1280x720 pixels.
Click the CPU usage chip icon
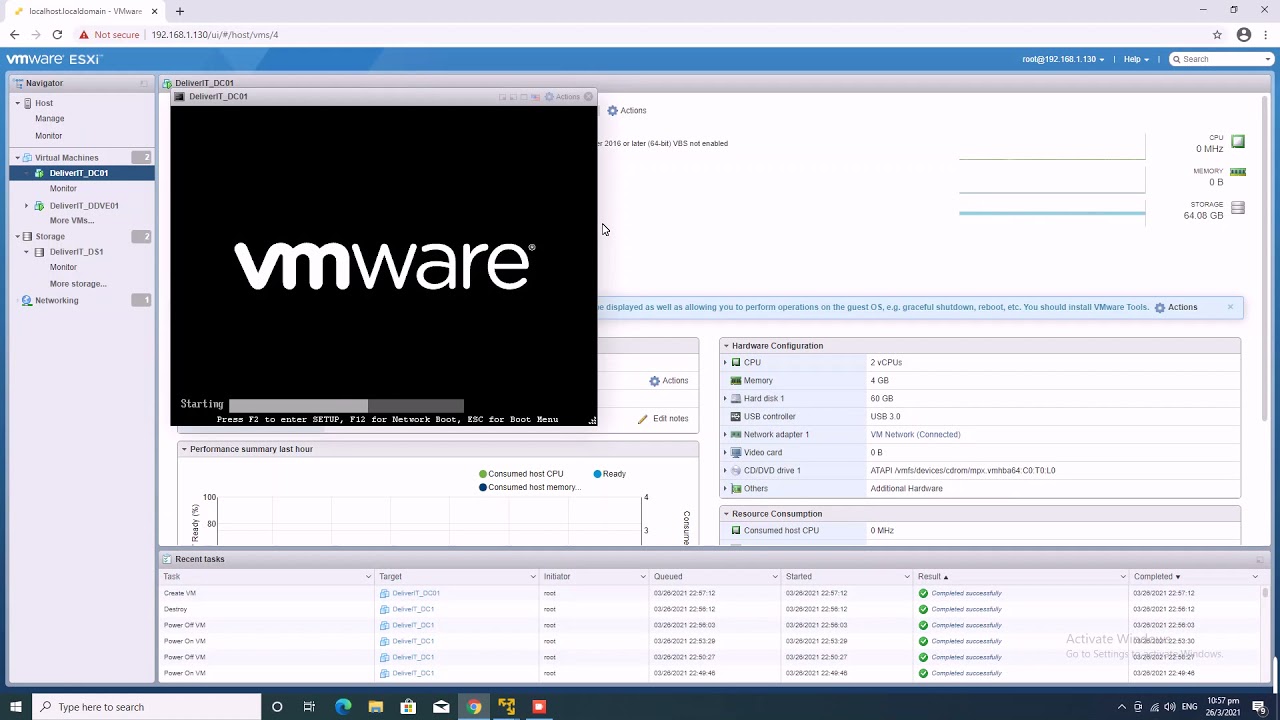tap(1238, 142)
